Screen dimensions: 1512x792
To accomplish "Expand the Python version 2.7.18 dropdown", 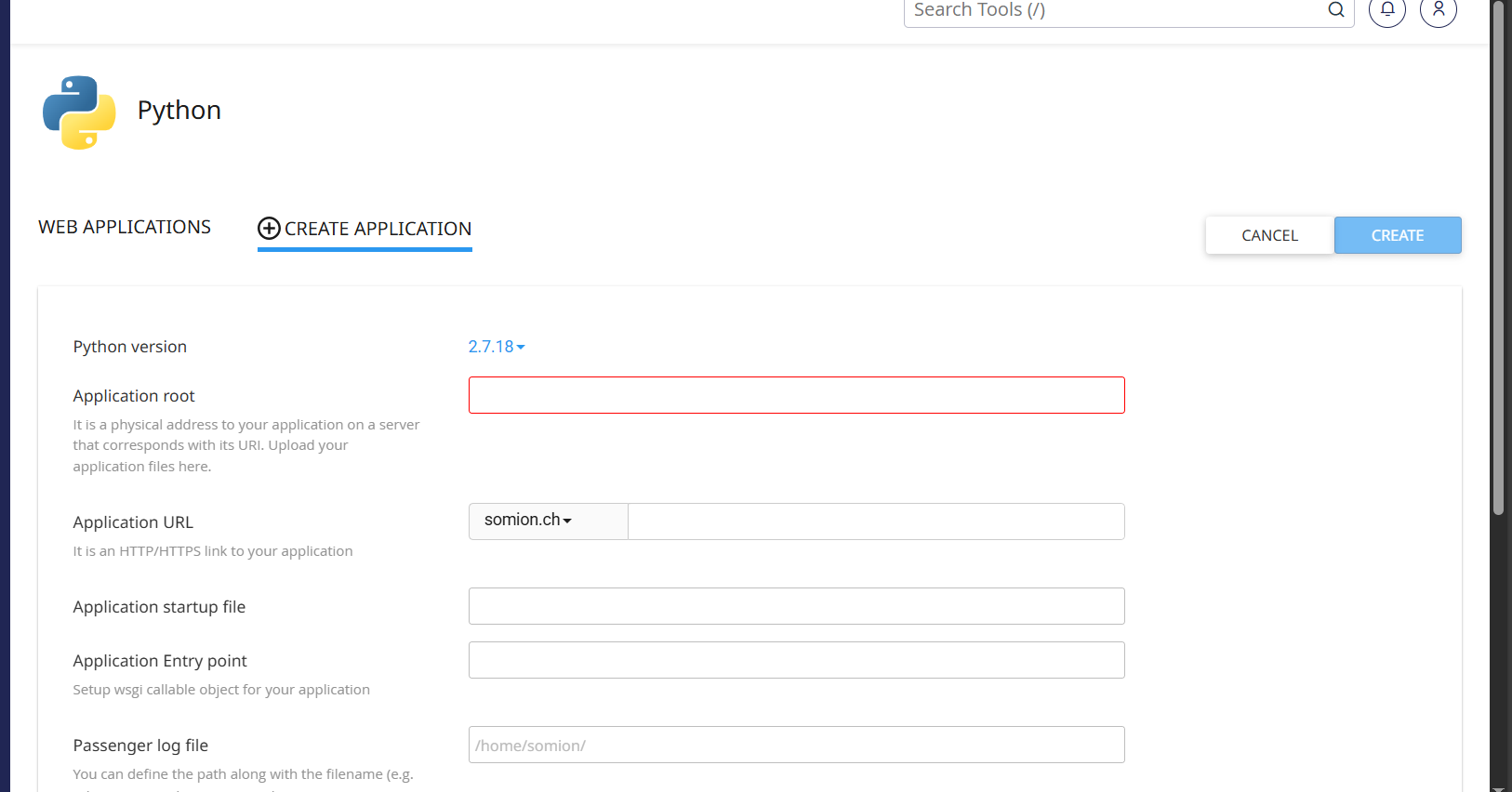I will pos(497,347).
